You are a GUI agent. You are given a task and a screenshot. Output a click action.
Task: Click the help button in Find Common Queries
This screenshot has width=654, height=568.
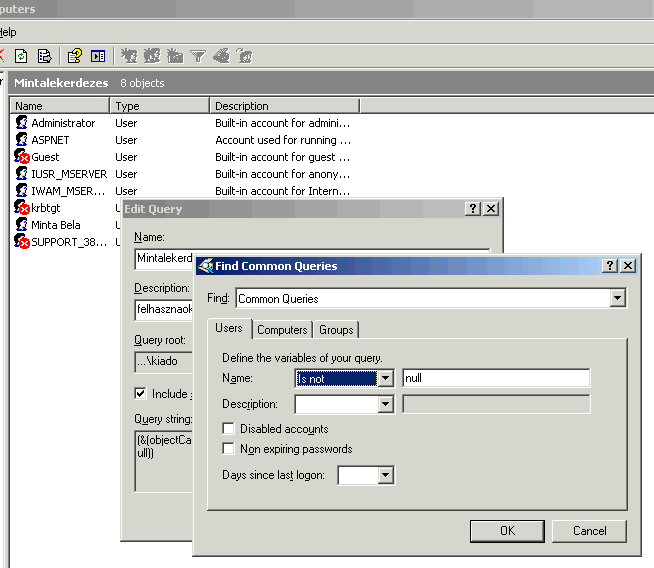[610, 266]
